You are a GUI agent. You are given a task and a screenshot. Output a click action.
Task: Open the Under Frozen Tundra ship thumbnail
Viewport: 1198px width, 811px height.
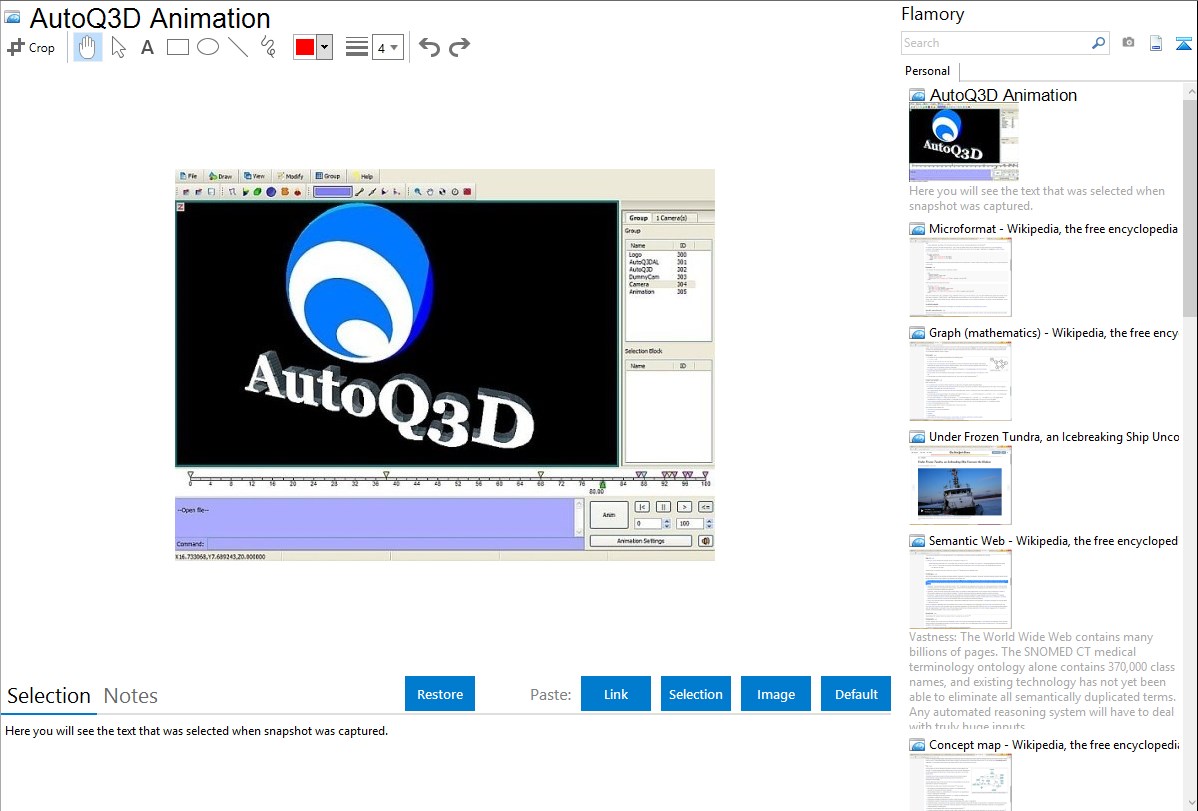960,485
